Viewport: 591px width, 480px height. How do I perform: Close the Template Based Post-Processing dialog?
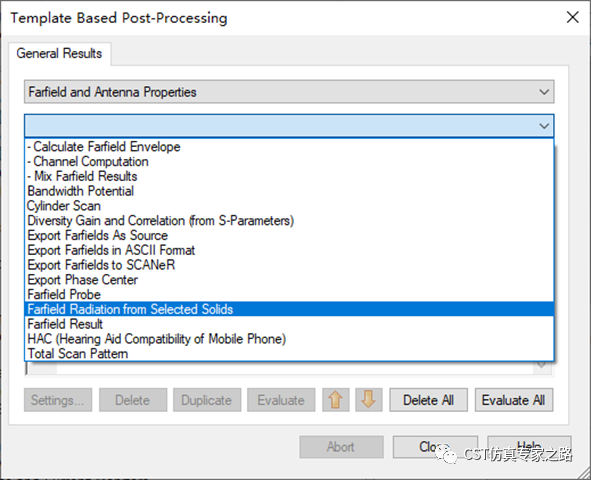coord(573,17)
